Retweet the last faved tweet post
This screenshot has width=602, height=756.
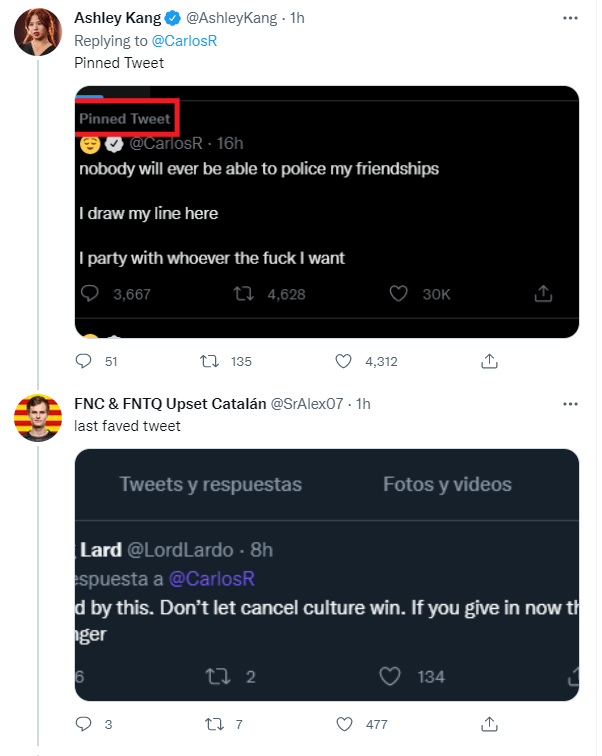[212, 724]
